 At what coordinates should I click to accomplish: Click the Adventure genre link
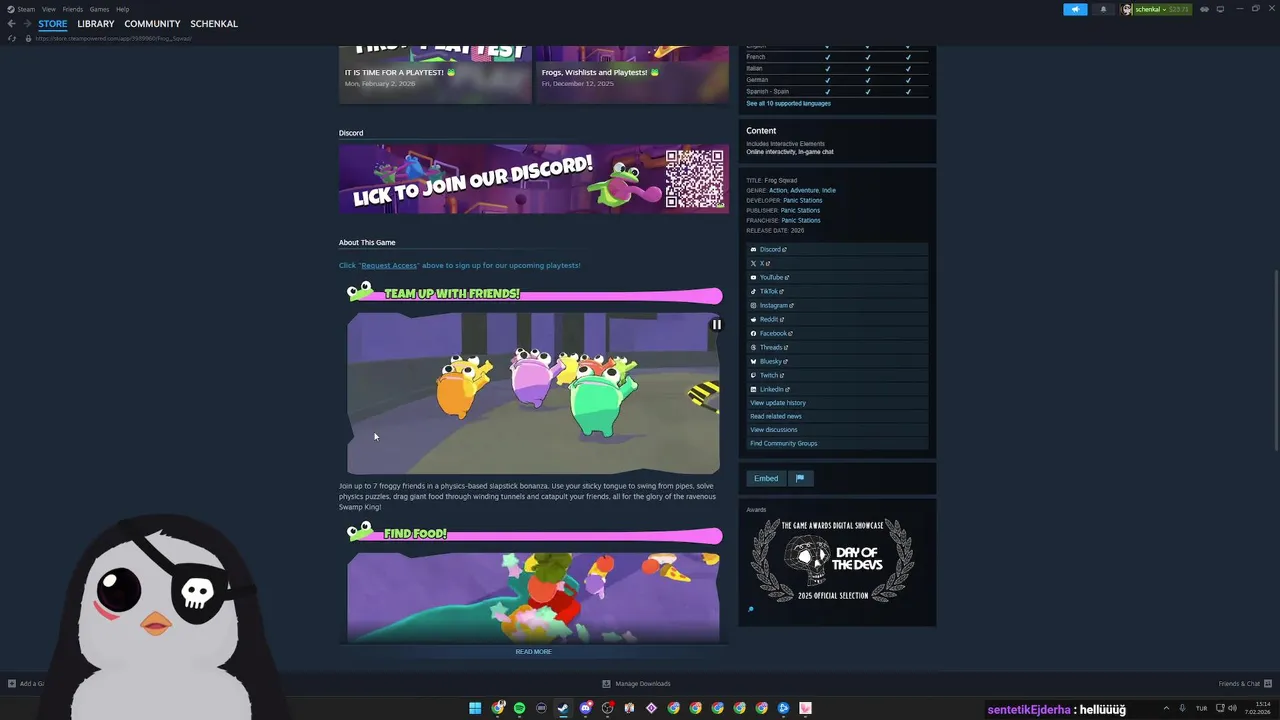click(x=804, y=190)
